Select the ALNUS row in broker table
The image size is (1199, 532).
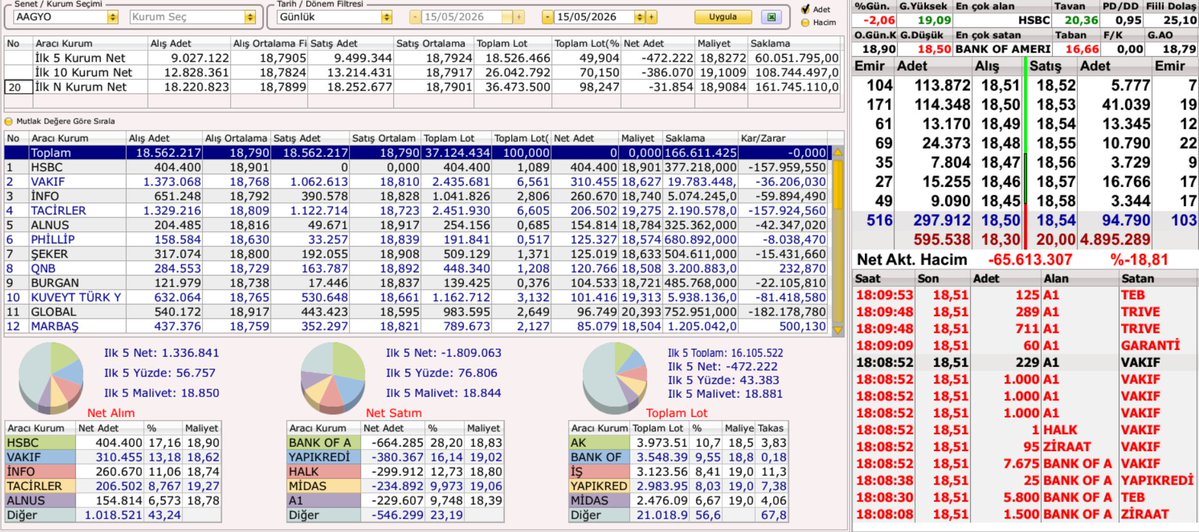[x=417, y=225]
